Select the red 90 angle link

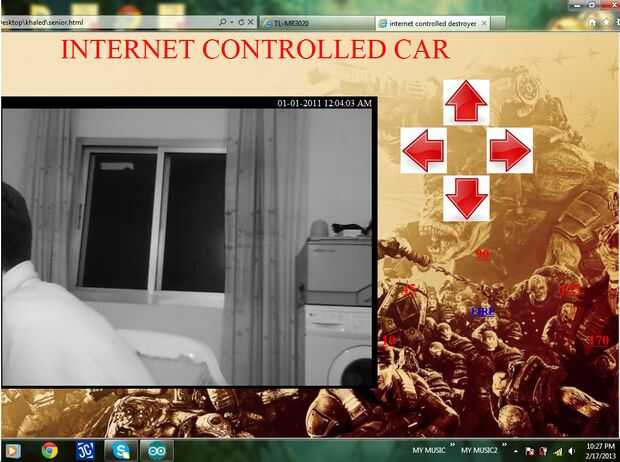click(483, 254)
